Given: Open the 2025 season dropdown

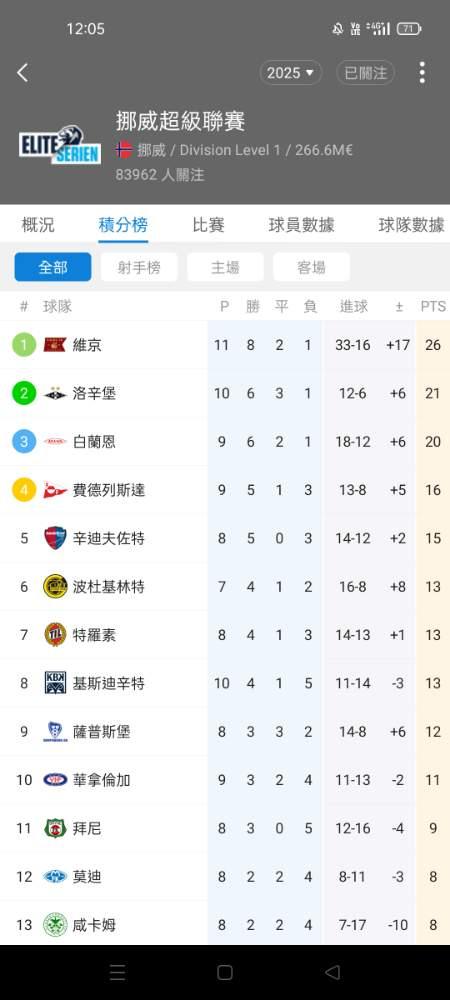Looking at the screenshot, I should coord(291,73).
